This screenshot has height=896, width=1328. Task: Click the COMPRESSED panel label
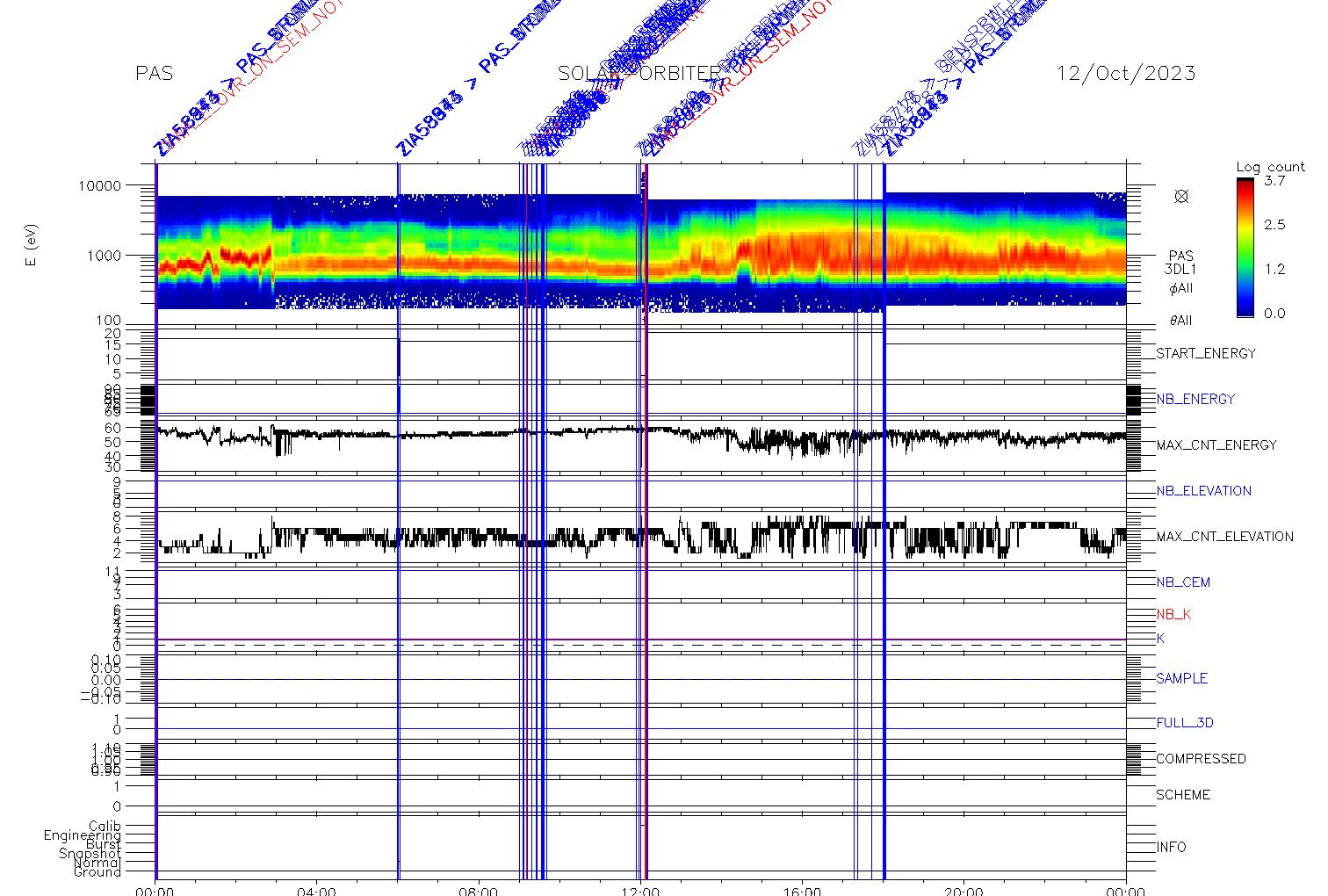coord(1201,758)
